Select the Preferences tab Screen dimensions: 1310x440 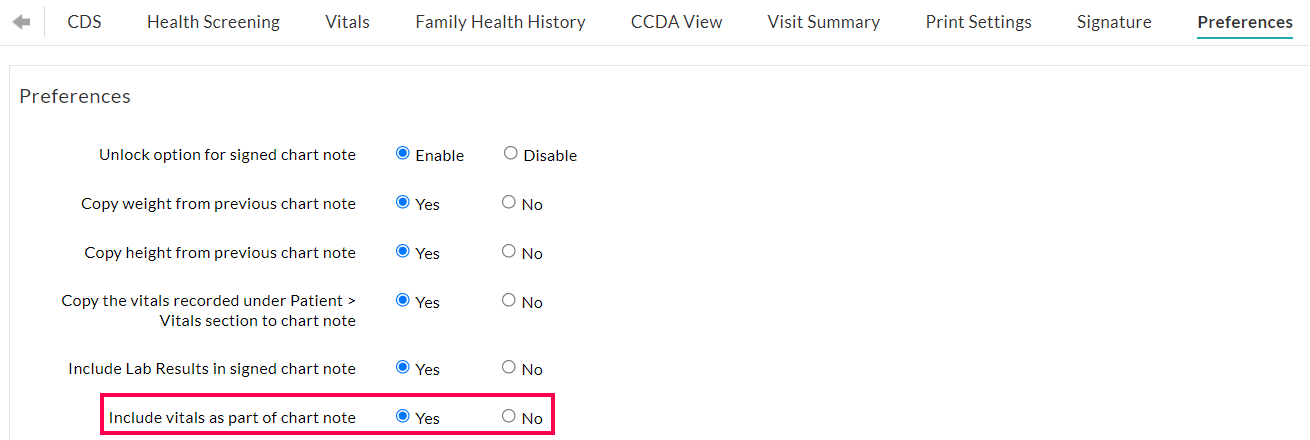pyautogui.click(x=1244, y=22)
